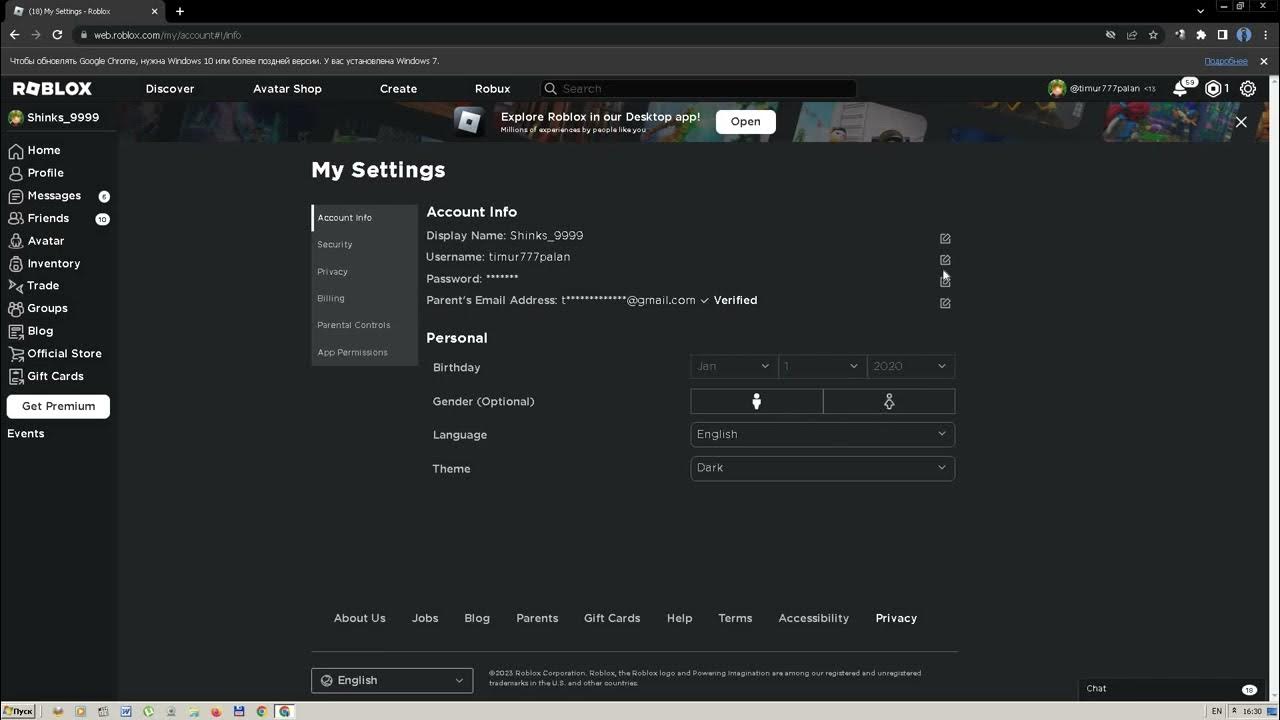Image resolution: width=1280 pixels, height=720 pixels.
Task: Click the Подробнее link
Action: point(1226,61)
